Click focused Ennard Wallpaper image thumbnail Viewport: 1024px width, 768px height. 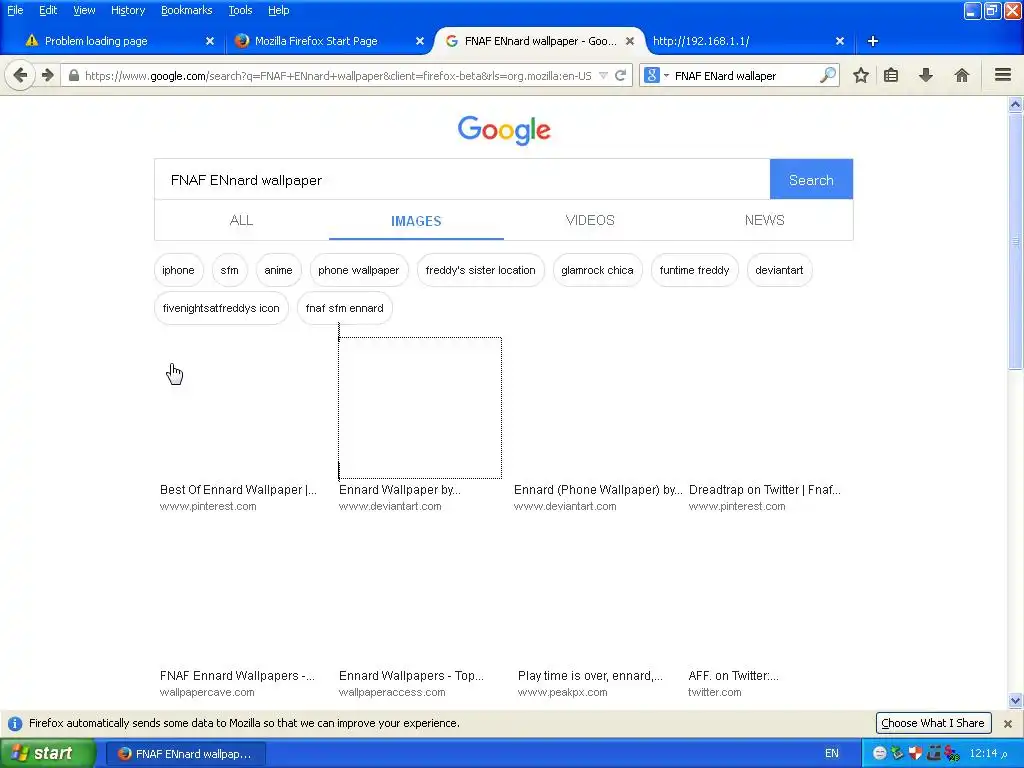pyautogui.click(x=420, y=408)
